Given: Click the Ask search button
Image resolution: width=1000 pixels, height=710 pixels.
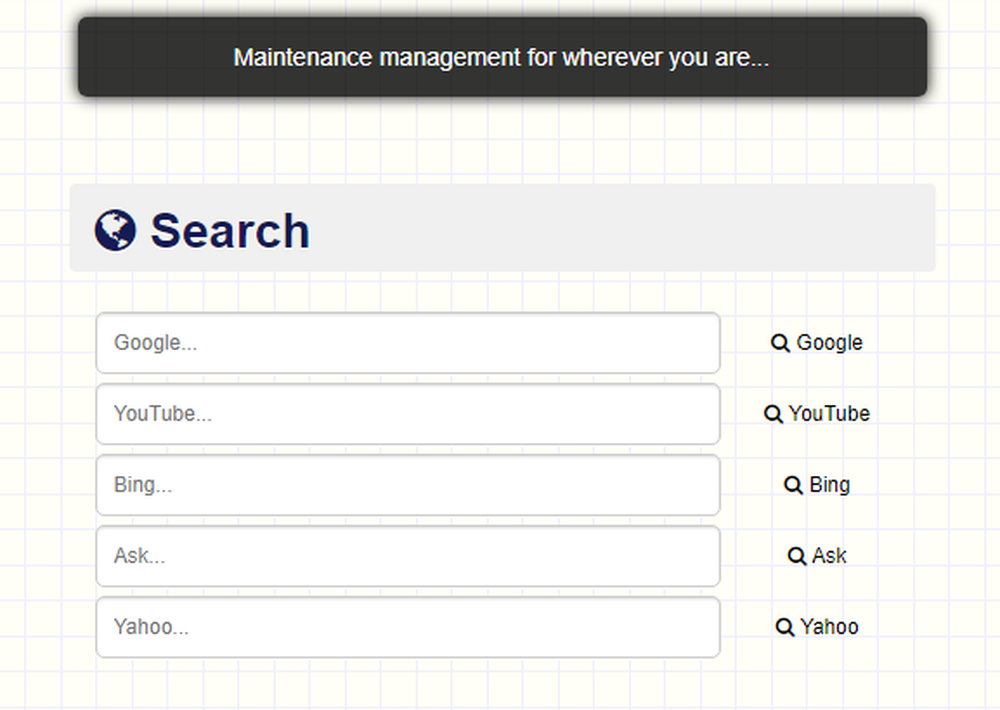Looking at the screenshot, I should click(x=817, y=556).
